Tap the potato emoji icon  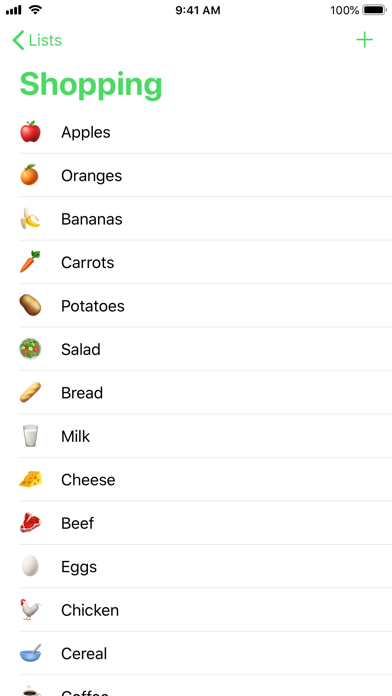click(x=30, y=305)
